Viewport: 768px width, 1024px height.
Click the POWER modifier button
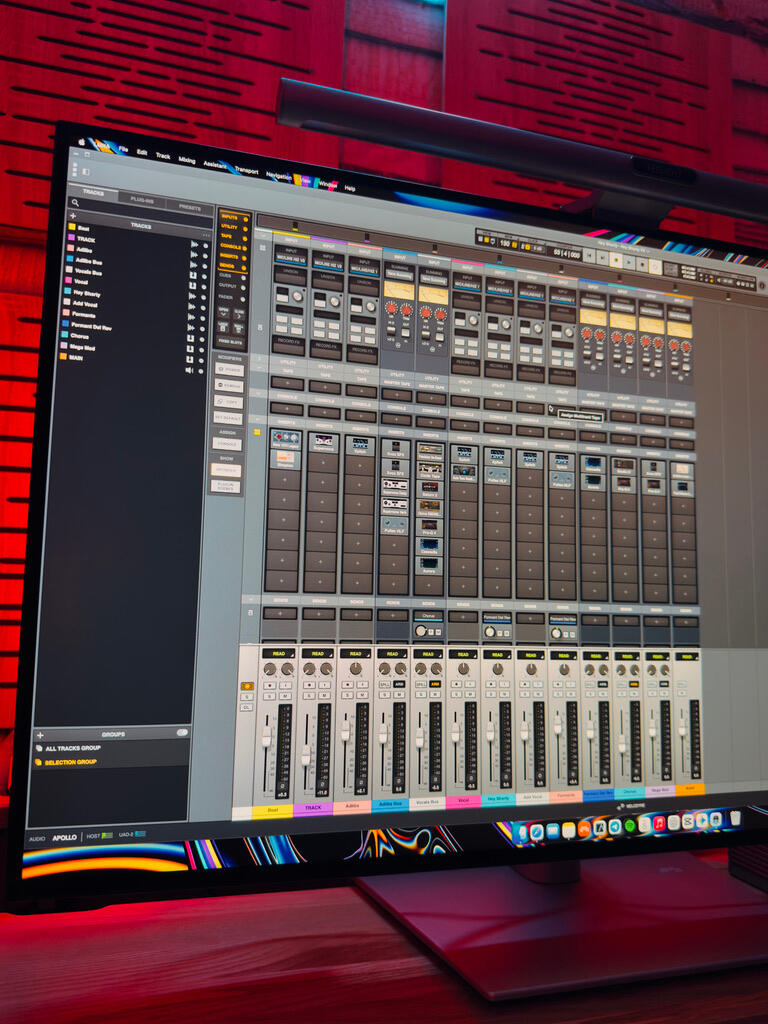[229, 370]
